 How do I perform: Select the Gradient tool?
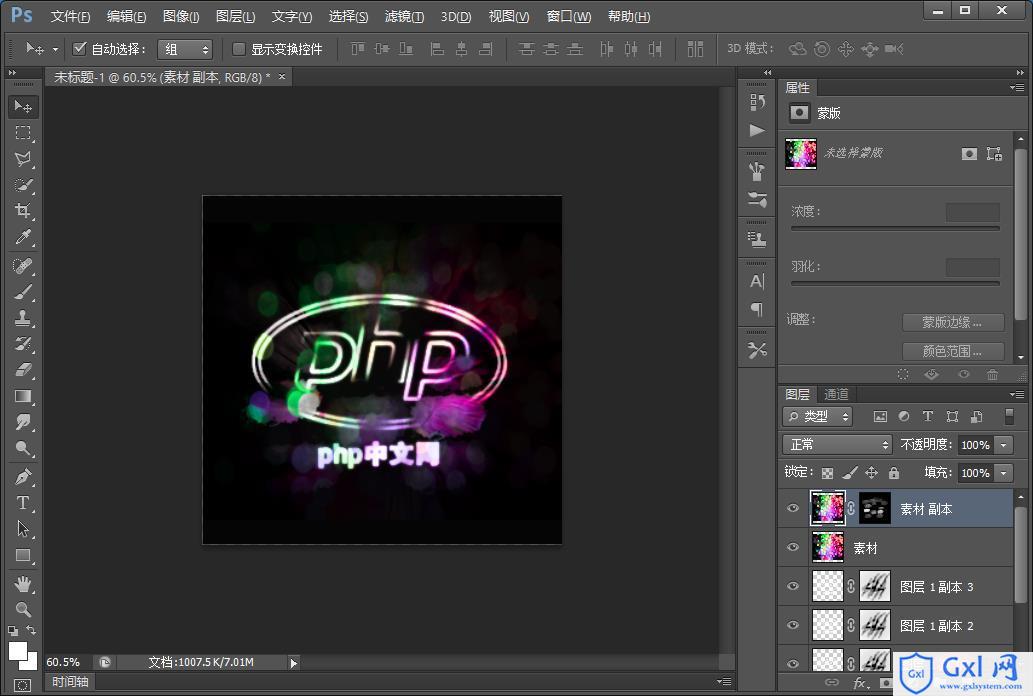23,396
